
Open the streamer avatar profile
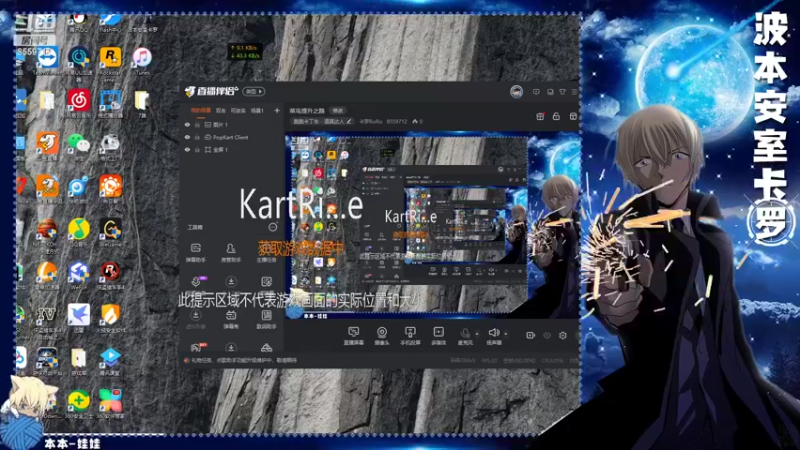tap(516, 92)
